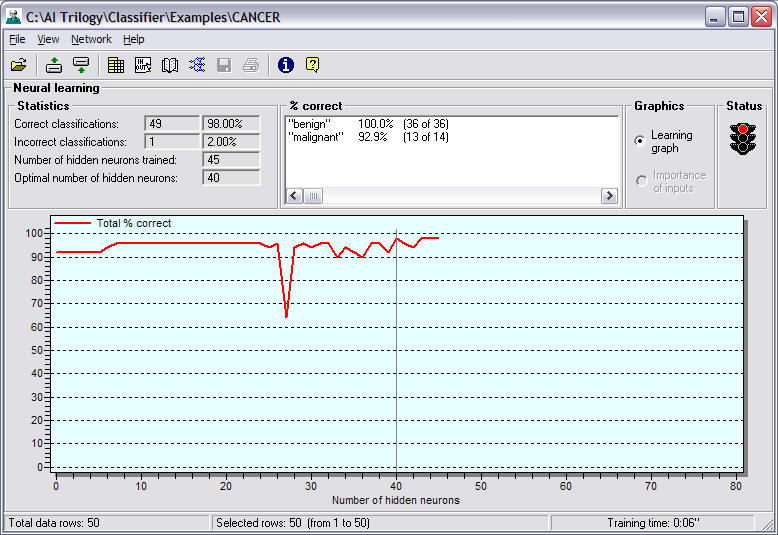Viewport: 778px width, 535px height.
Task: Maximize the window
Action: point(738,17)
